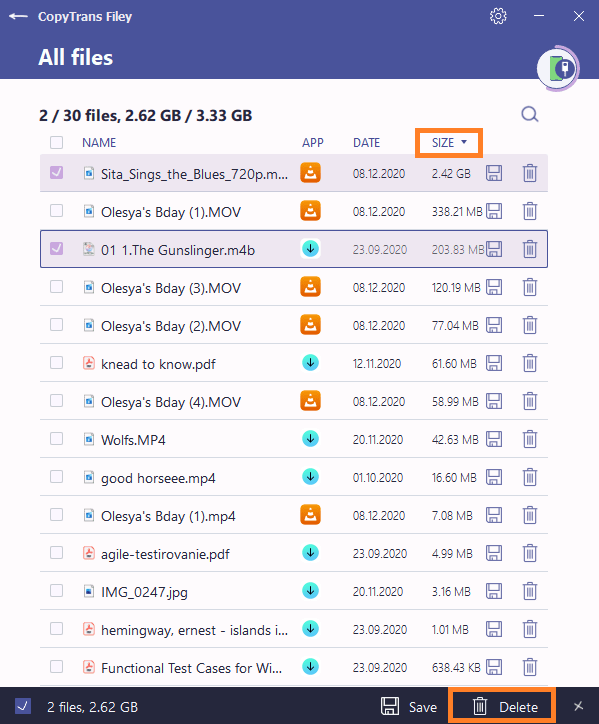Delete knead to know.pdf via trash icon
Screen dimensions: 599x724
(x=530, y=363)
